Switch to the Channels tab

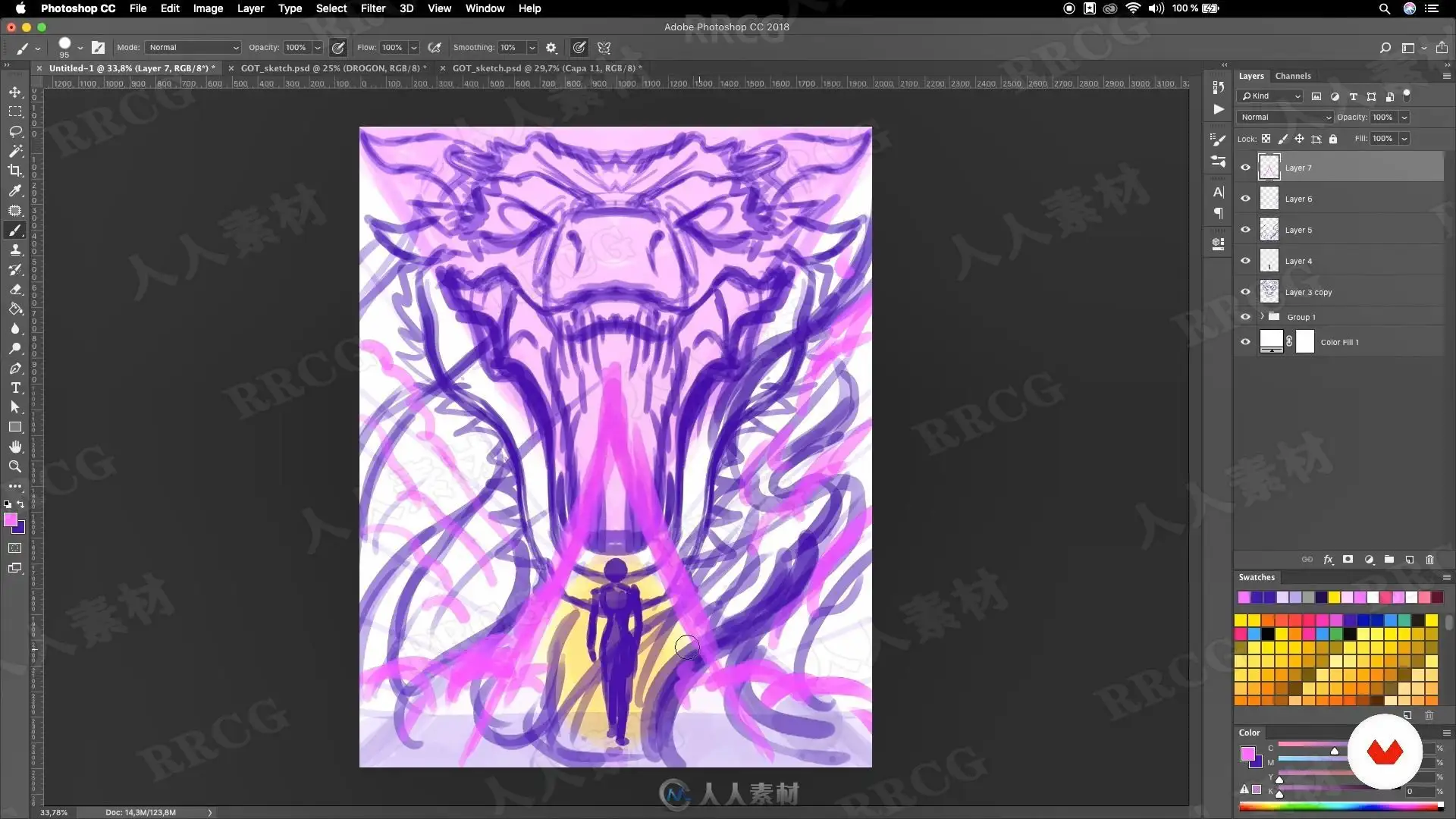pyautogui.click(x=1292, y=76)
